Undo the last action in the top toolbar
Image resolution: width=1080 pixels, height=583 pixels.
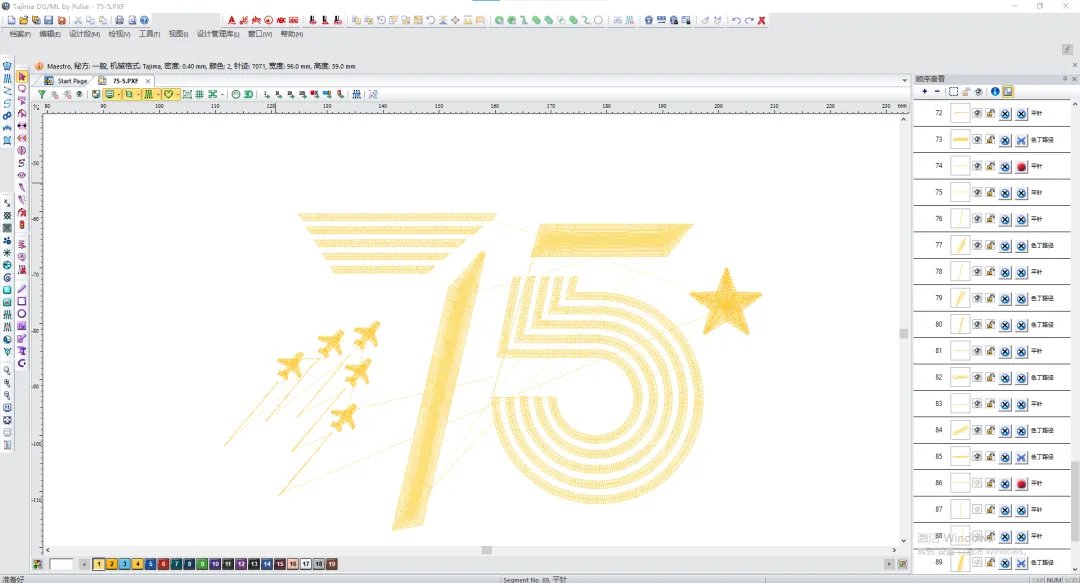(736, 20)
